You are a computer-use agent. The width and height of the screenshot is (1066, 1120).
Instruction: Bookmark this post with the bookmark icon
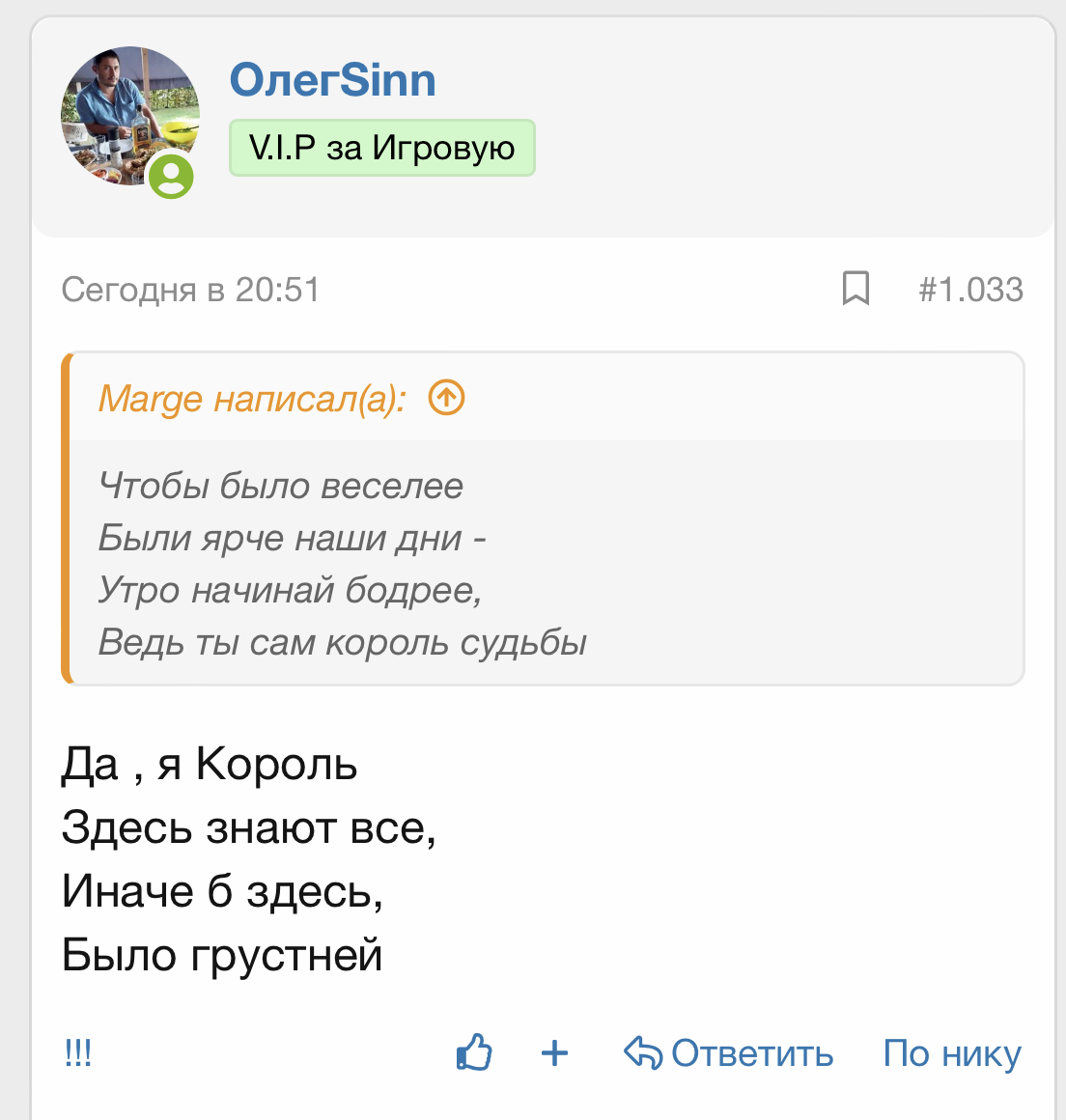[856, 289]
